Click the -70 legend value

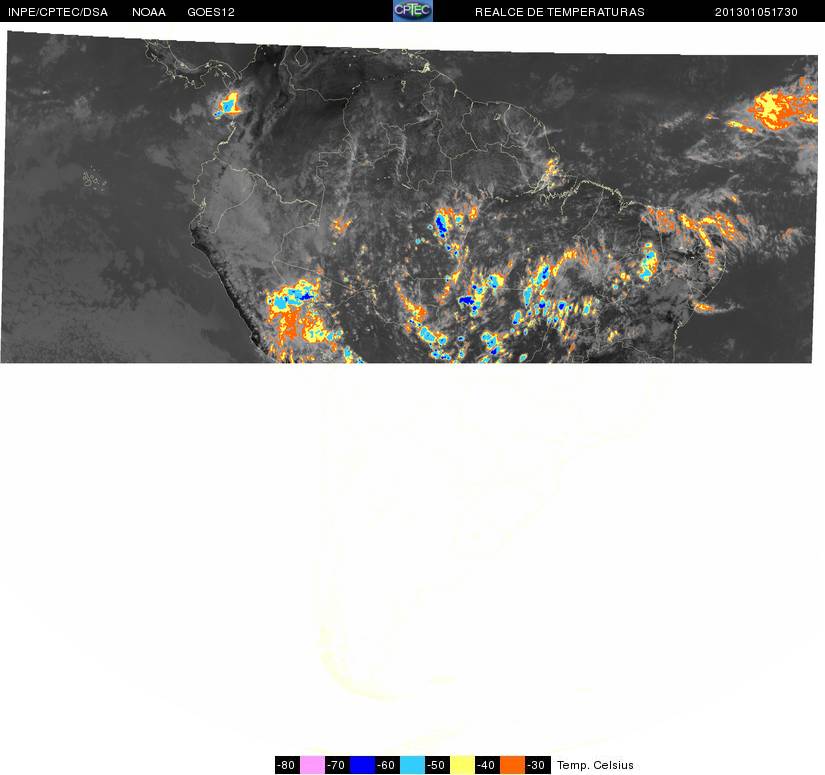click(337, 765)
